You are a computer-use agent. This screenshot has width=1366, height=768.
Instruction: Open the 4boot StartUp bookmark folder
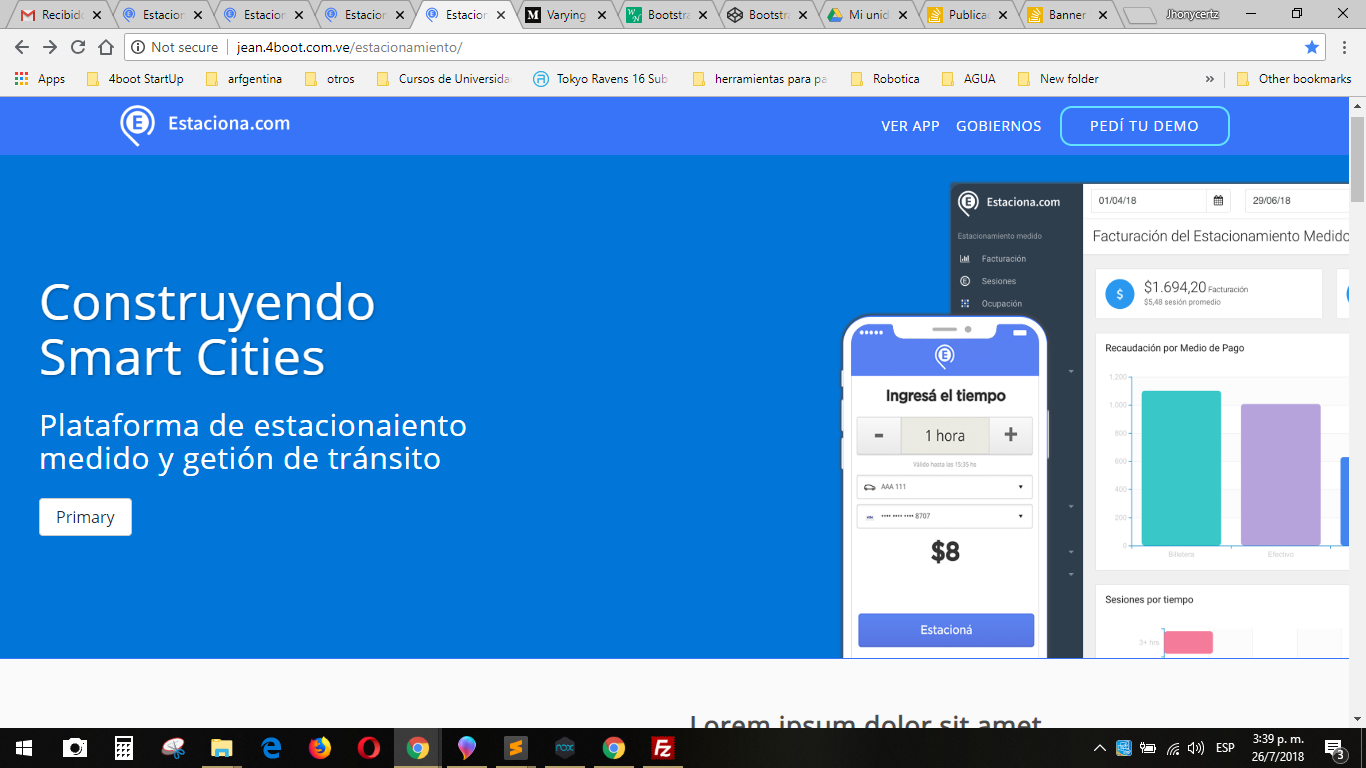pos(135,79)
